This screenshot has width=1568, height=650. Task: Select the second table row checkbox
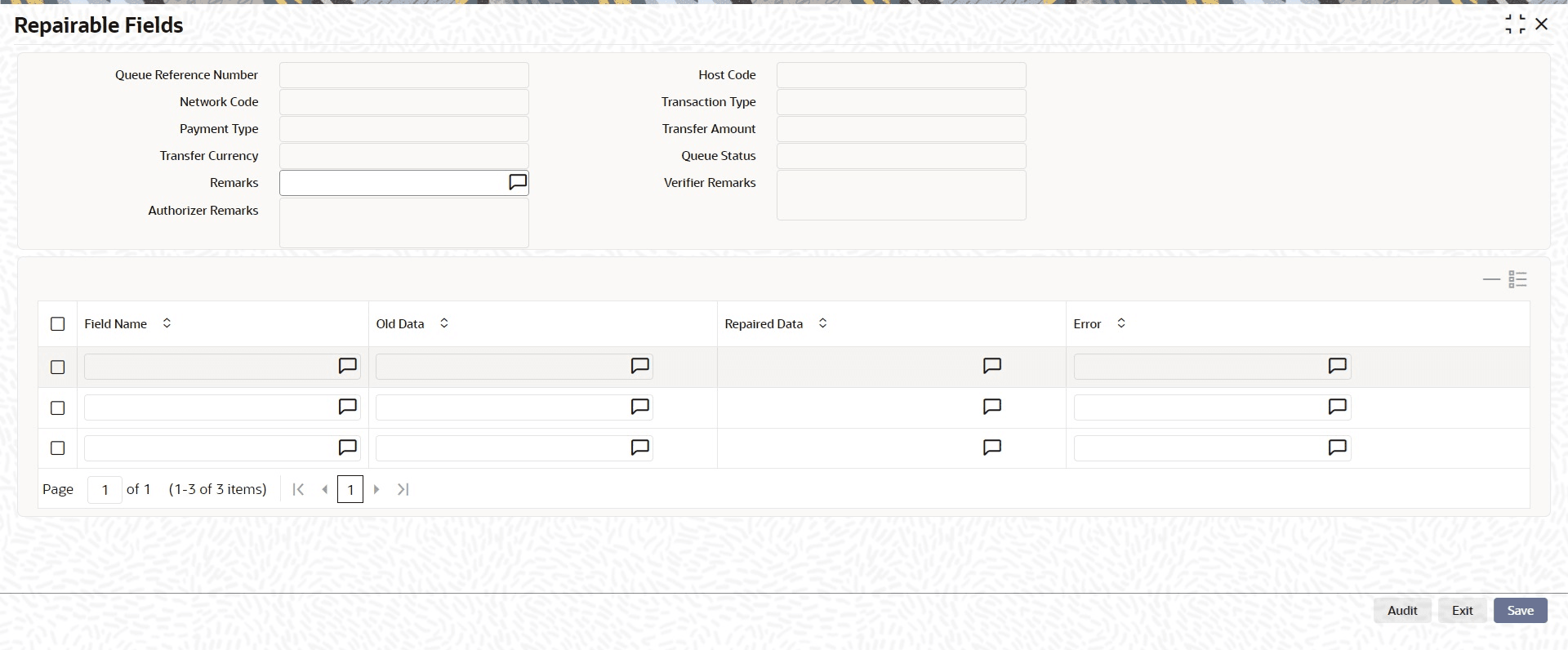57,407
